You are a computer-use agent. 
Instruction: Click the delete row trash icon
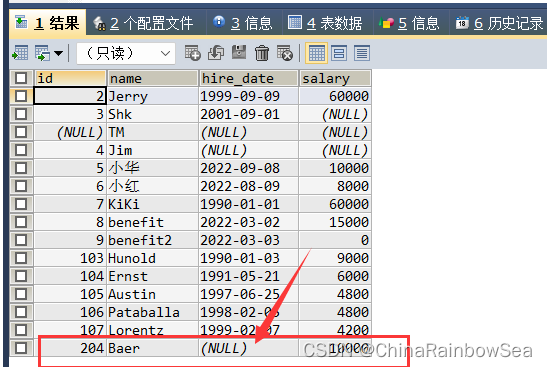262,53
